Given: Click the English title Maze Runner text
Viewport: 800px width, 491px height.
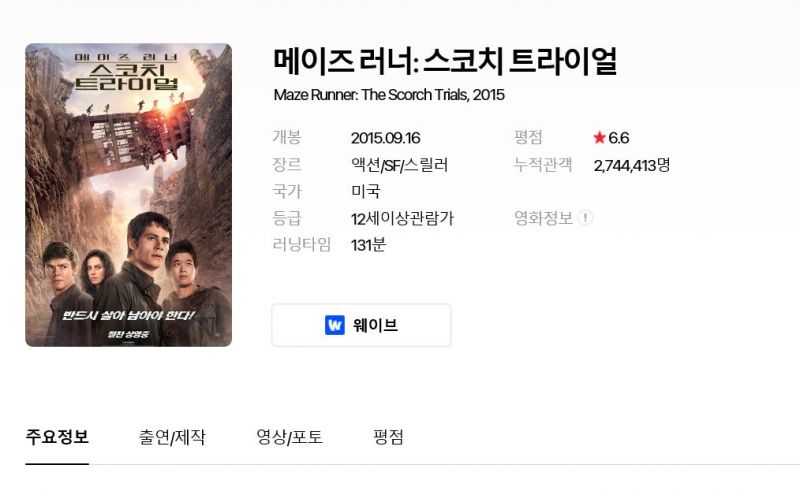Looking at the screenshot, I should tap(389, 95).
